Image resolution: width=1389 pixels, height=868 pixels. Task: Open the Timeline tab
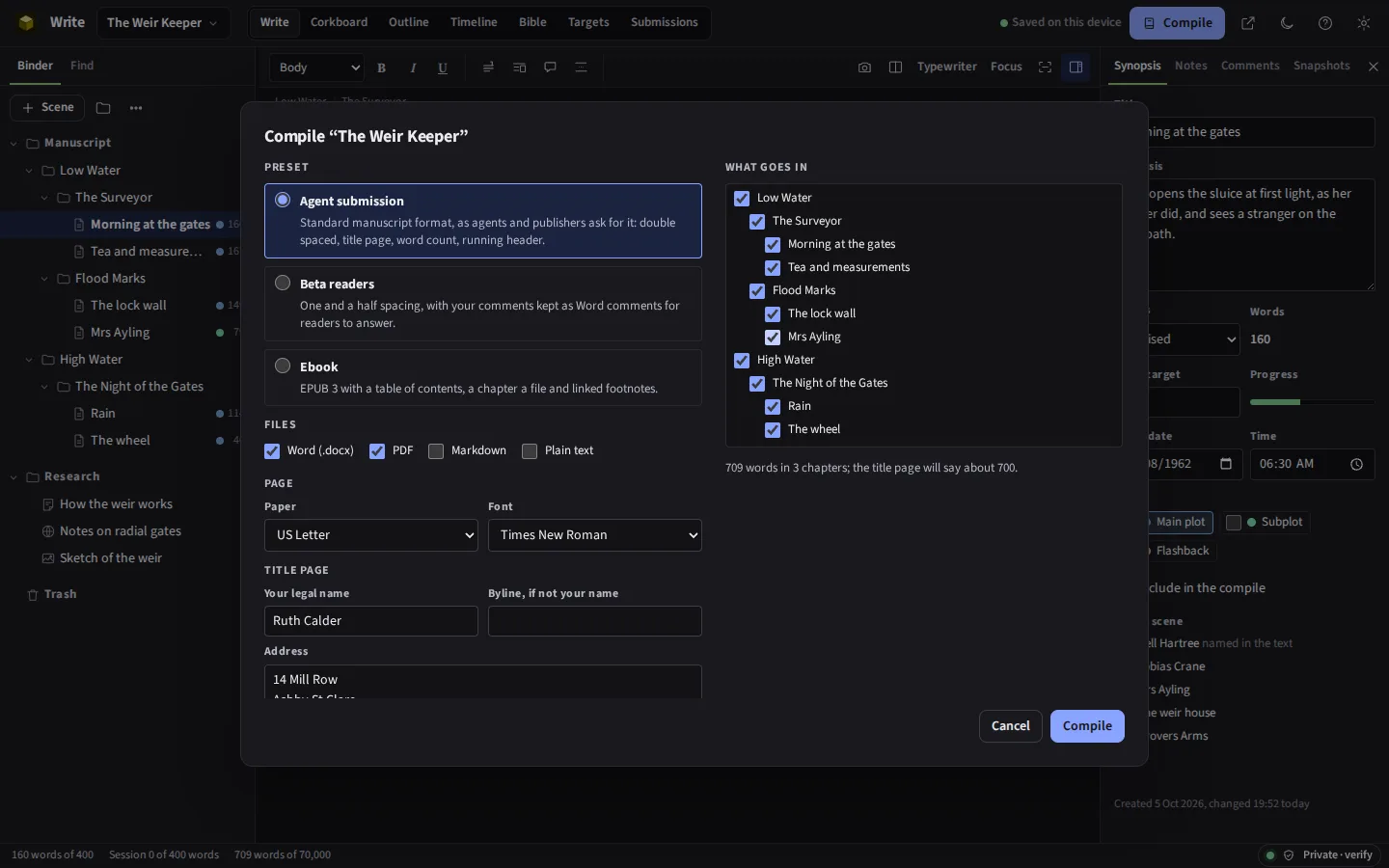474,22
